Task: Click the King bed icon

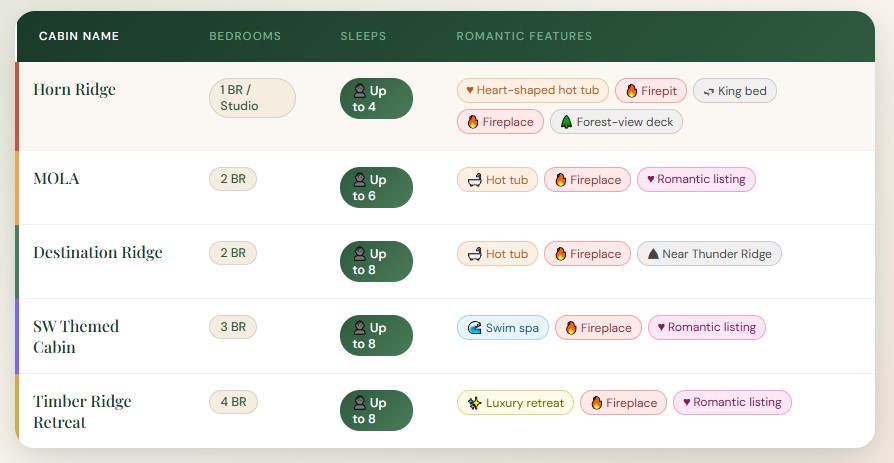Action: [x=708, y=91]
